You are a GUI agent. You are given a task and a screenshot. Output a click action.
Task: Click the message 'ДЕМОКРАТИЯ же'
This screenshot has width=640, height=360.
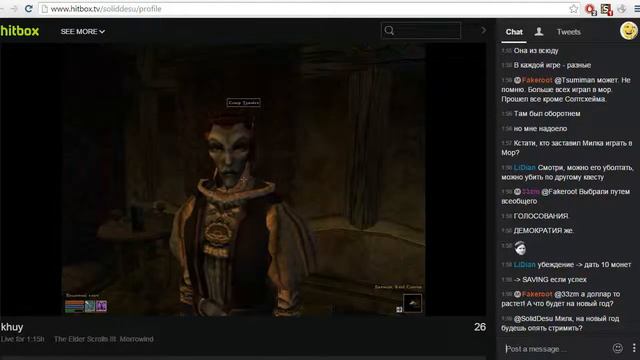coord(543,231)
